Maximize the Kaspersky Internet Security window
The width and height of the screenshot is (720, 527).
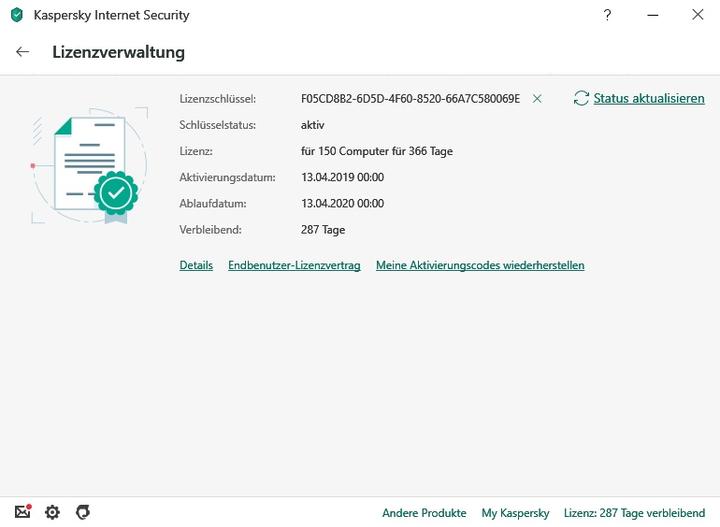pos(652,16)
